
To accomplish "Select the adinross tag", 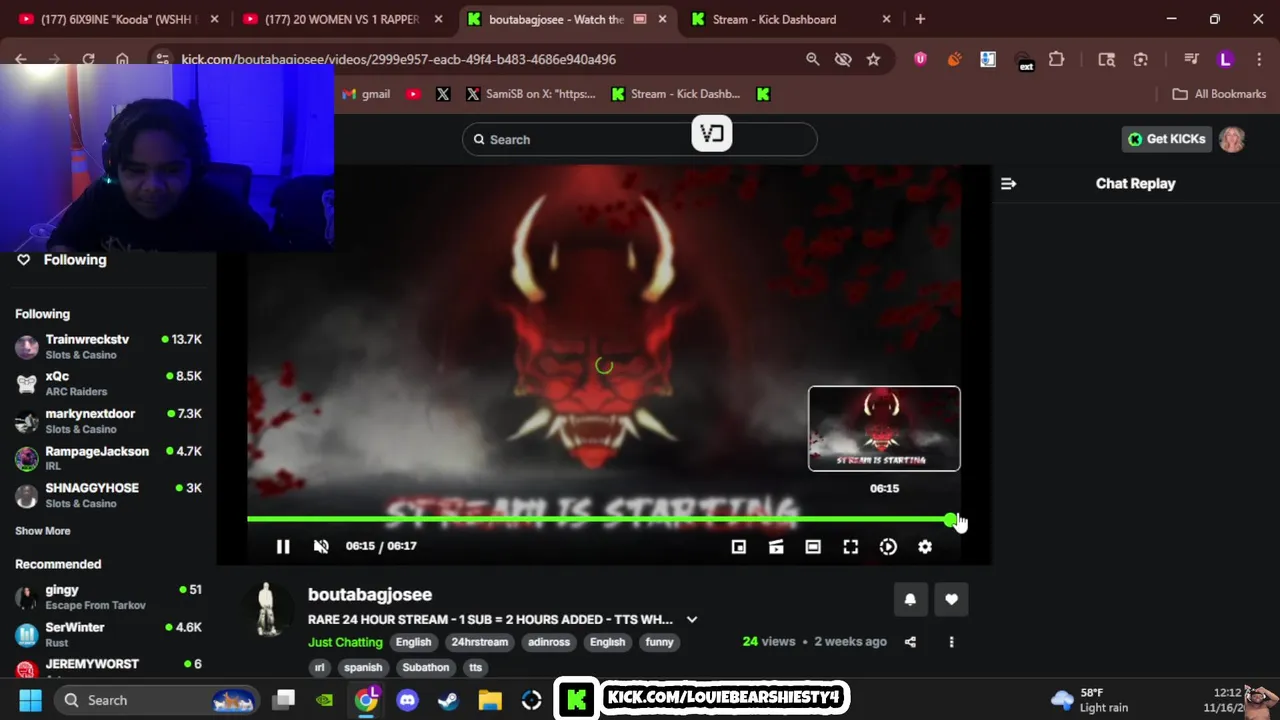I will 549,642.
